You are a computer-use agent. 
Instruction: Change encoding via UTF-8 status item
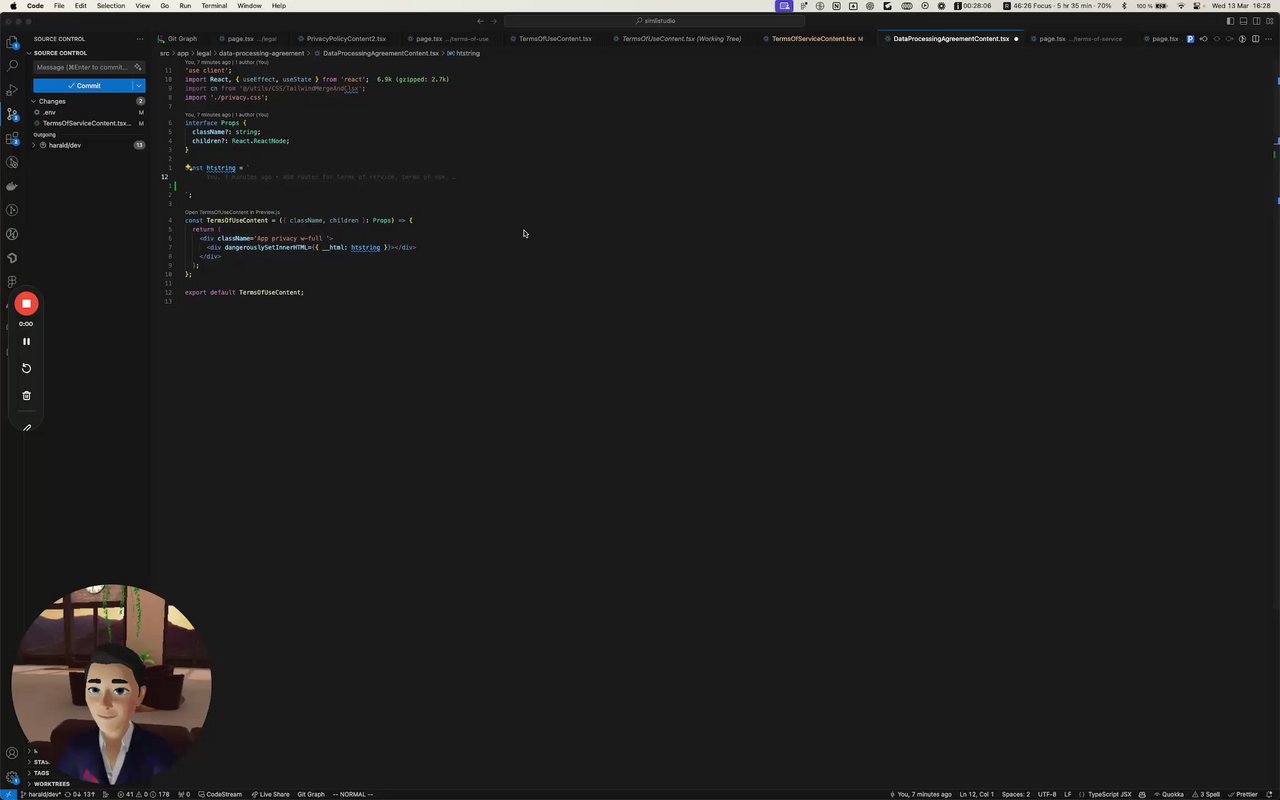pyautogui.click(x=1047, y=794)
